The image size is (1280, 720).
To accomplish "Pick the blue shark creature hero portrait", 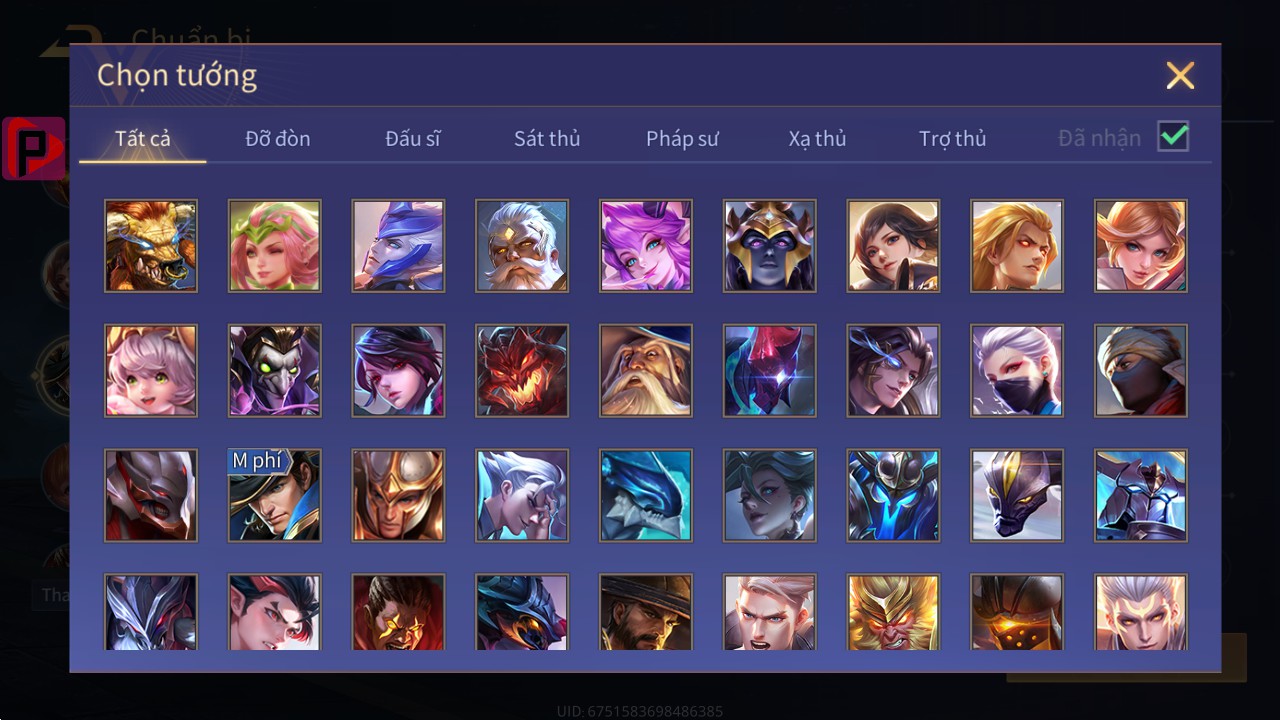I will [x=646, y=495].
